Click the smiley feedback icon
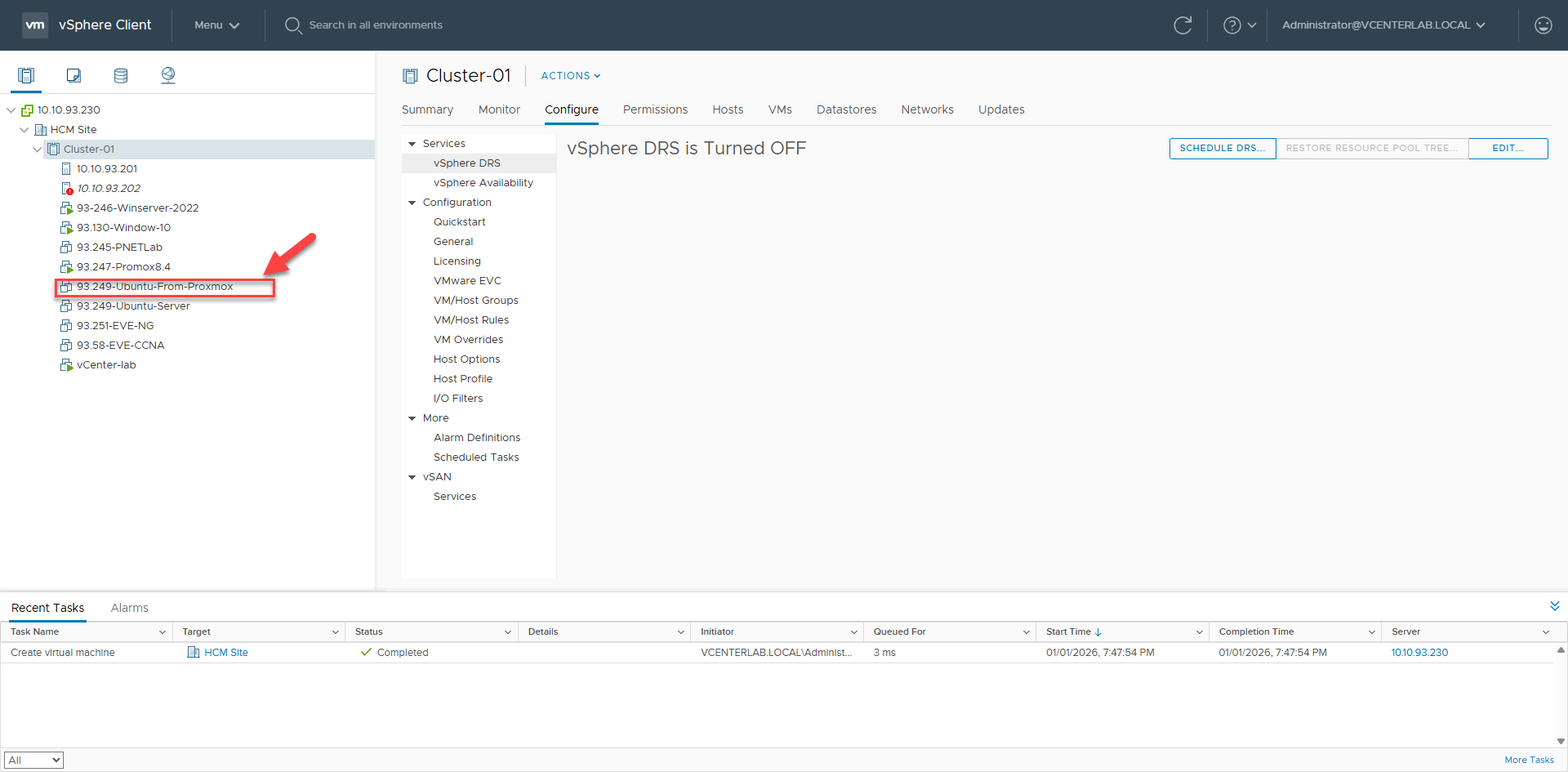1568x772 pixels. pyautogui.click(x=1543, y=25)
